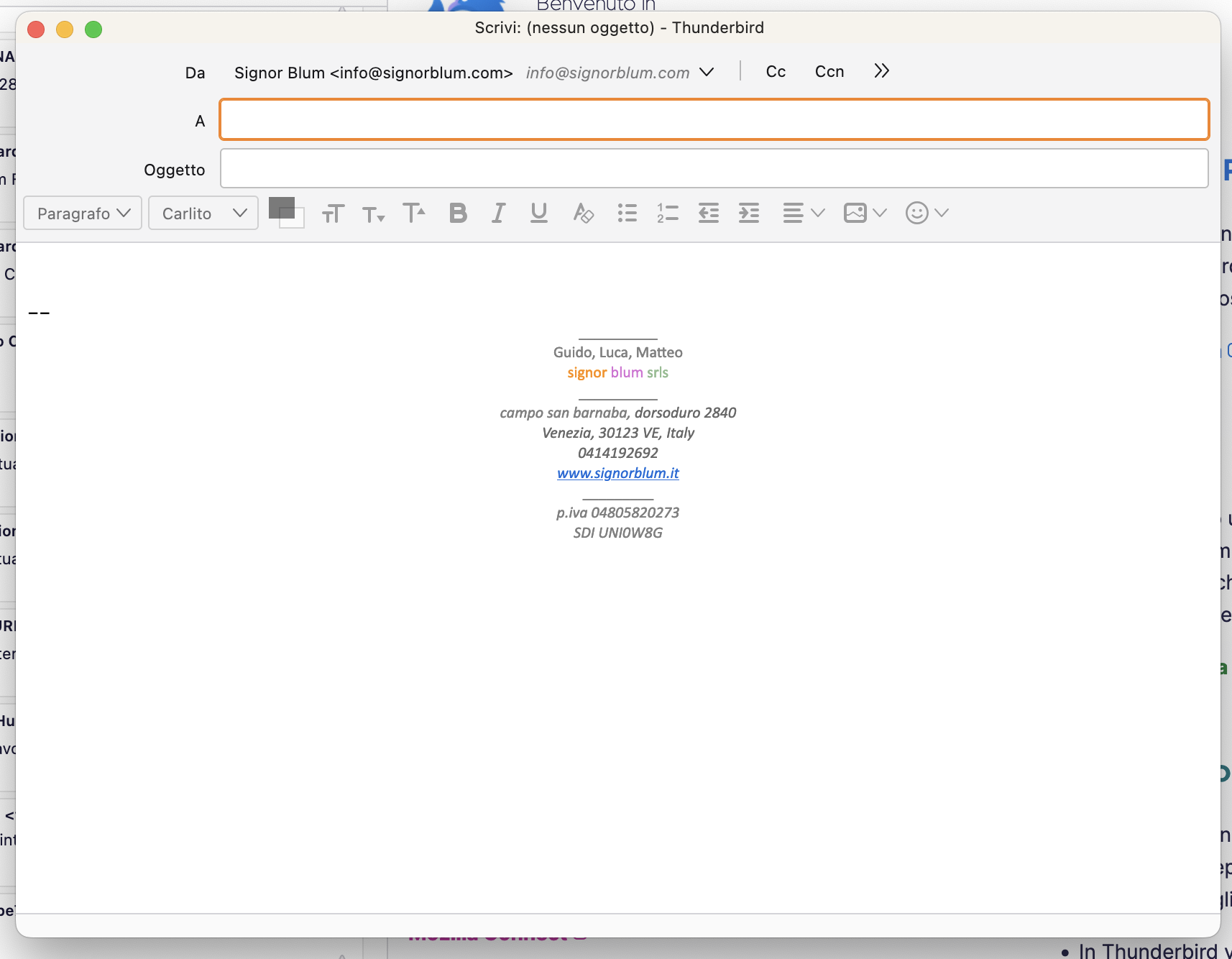Toggle italic text formatting
Screen dimensions: 1232x959
tap(498, 214)
